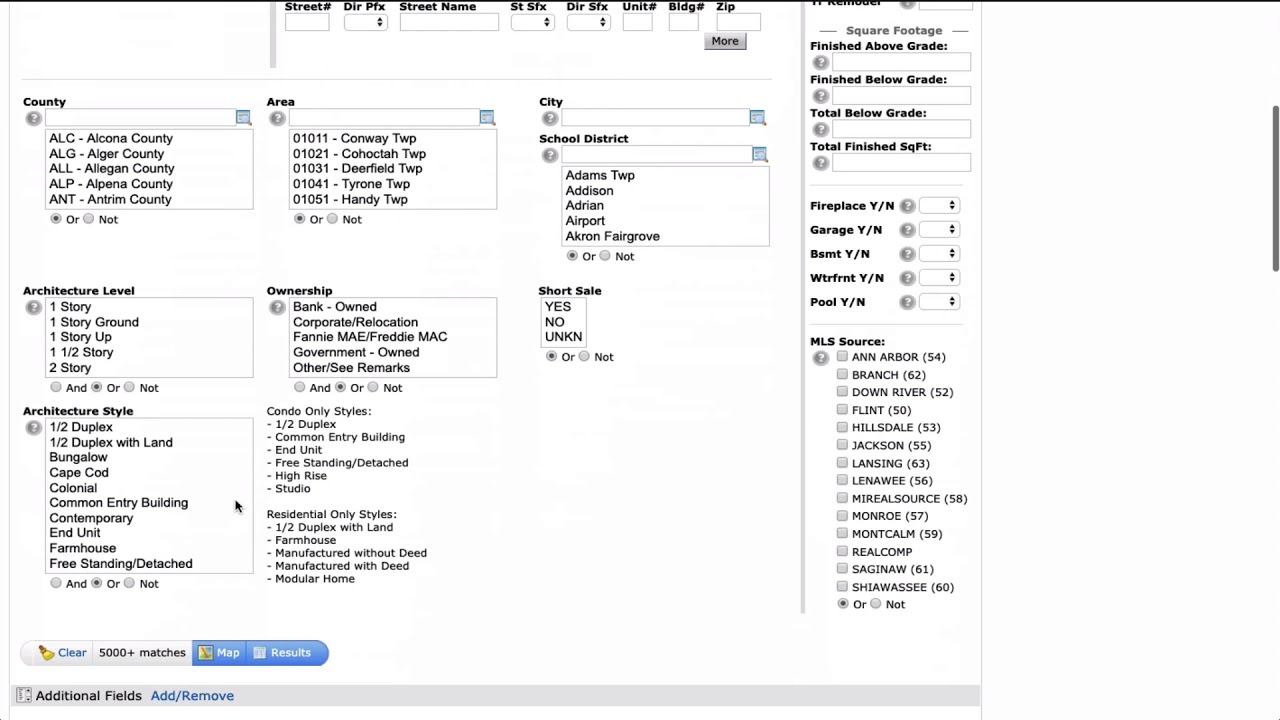Image resolution: width=1280 pixels, height=720 pixels.
Task: Show help for Garage Y/N
Action: pos(907,230)
